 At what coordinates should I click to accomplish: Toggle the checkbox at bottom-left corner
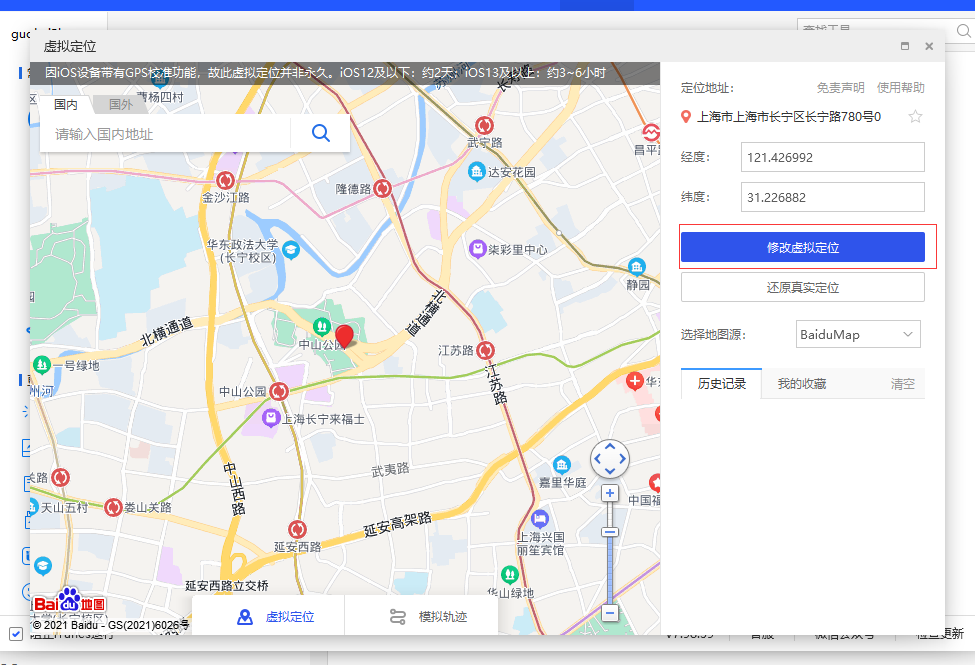click(x=15, y=633)
